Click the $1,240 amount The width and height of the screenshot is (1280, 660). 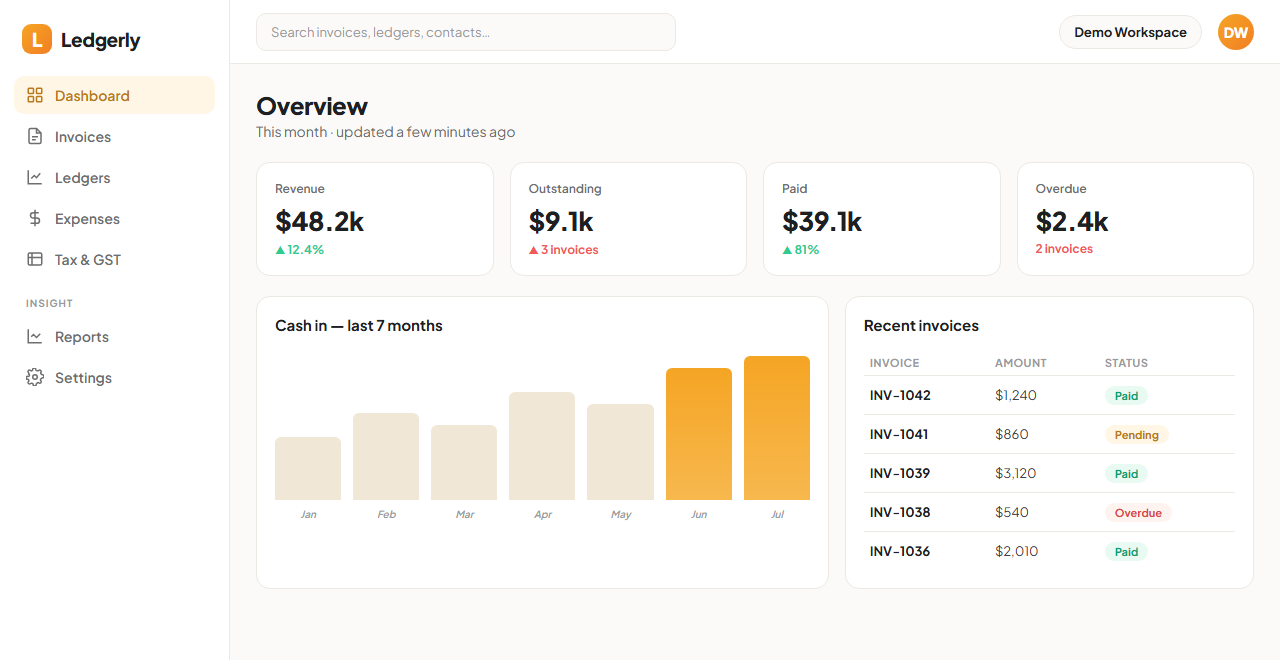1016,395
